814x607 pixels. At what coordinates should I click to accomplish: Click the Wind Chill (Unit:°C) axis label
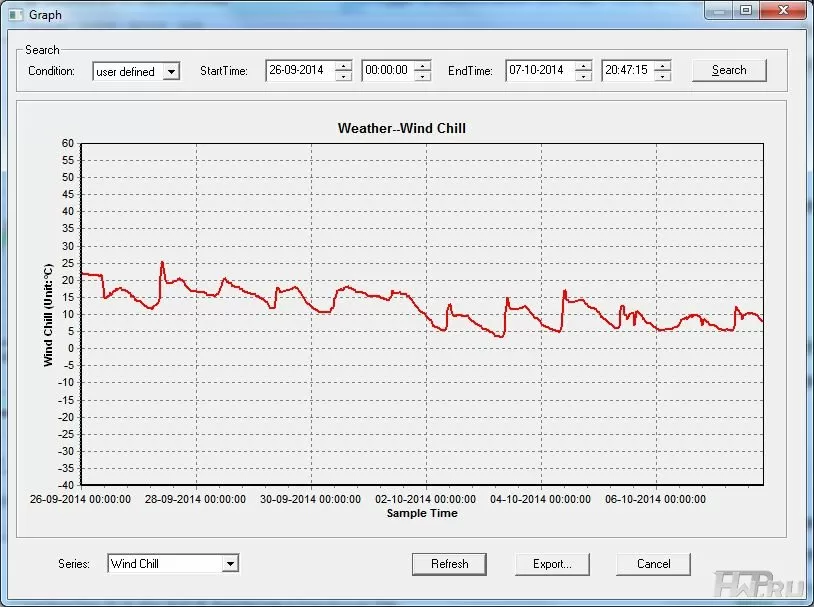click(48, 315)
